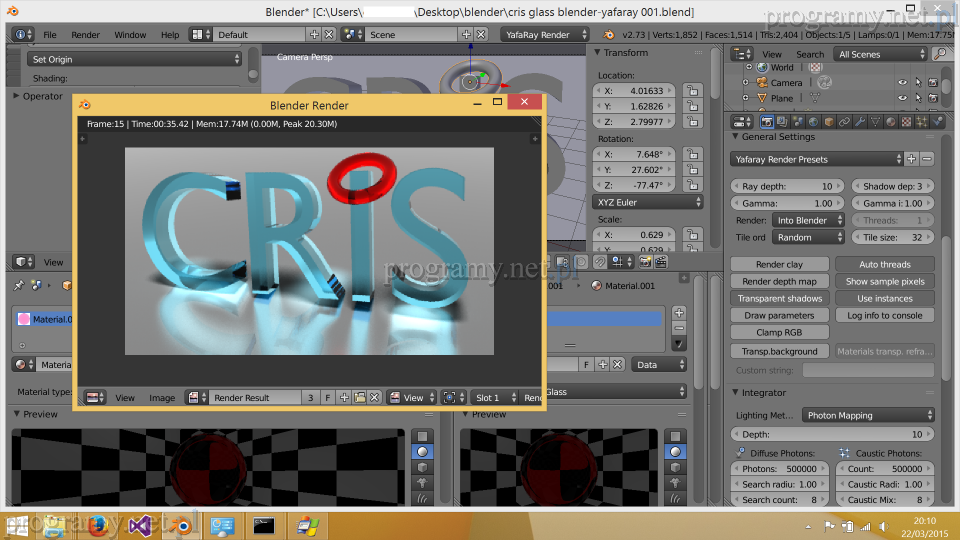The width and height of the screenshot is (960, 540).
Task: Open Firefox from the Windows taskbar
Action: click(98, 524)
